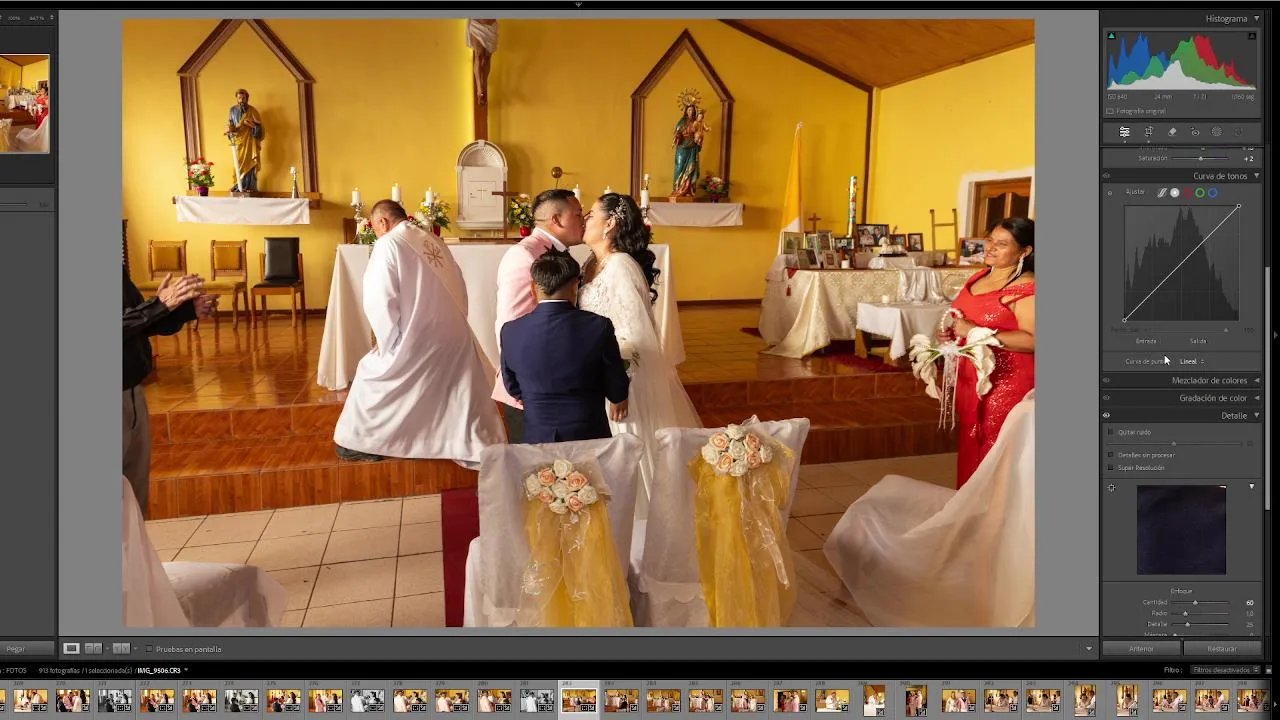
Task: Activate detail preview target picker
Action: point(1111,488)
